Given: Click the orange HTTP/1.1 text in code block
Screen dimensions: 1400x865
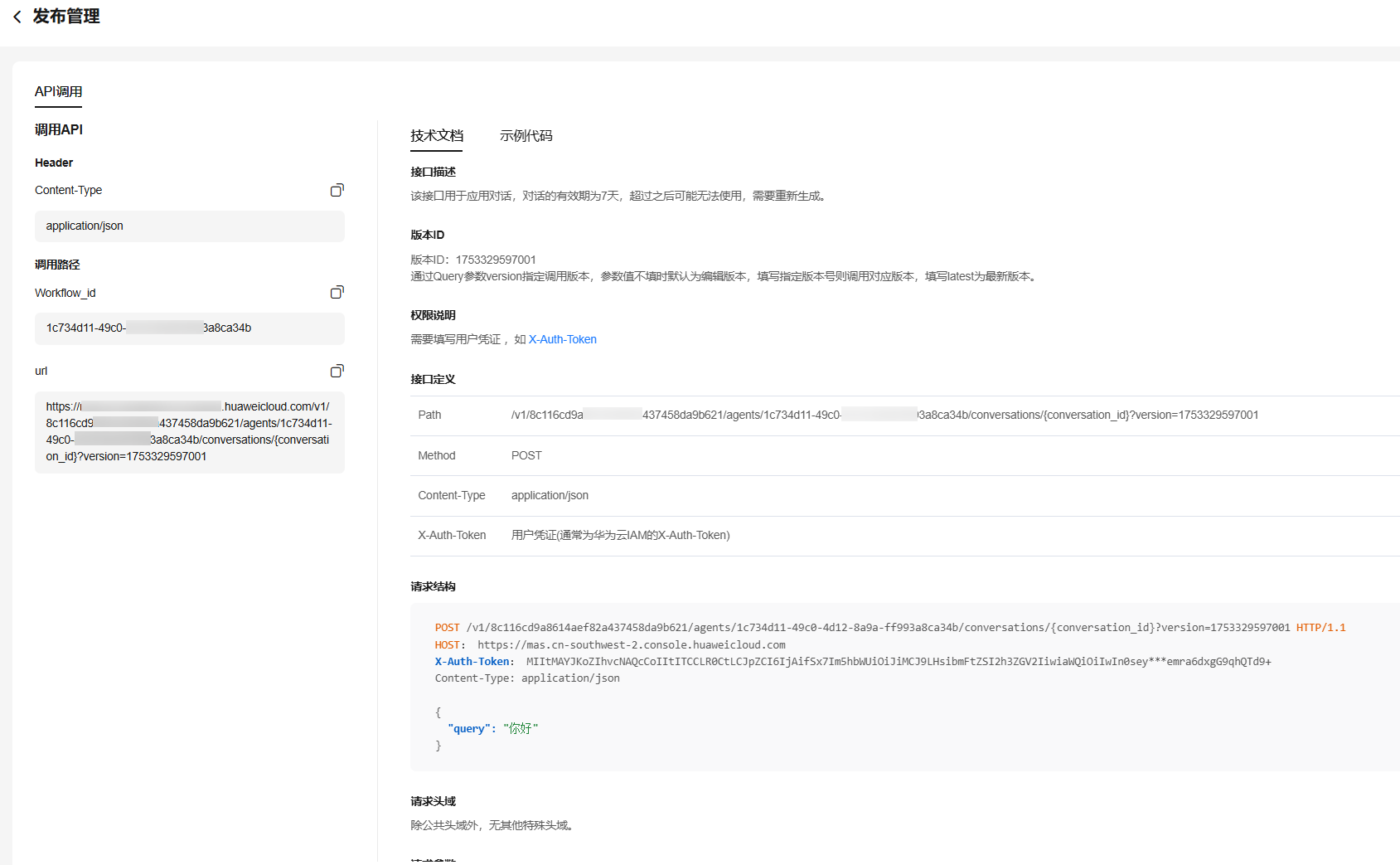Looking at the screenshot, I should 1320,628.
